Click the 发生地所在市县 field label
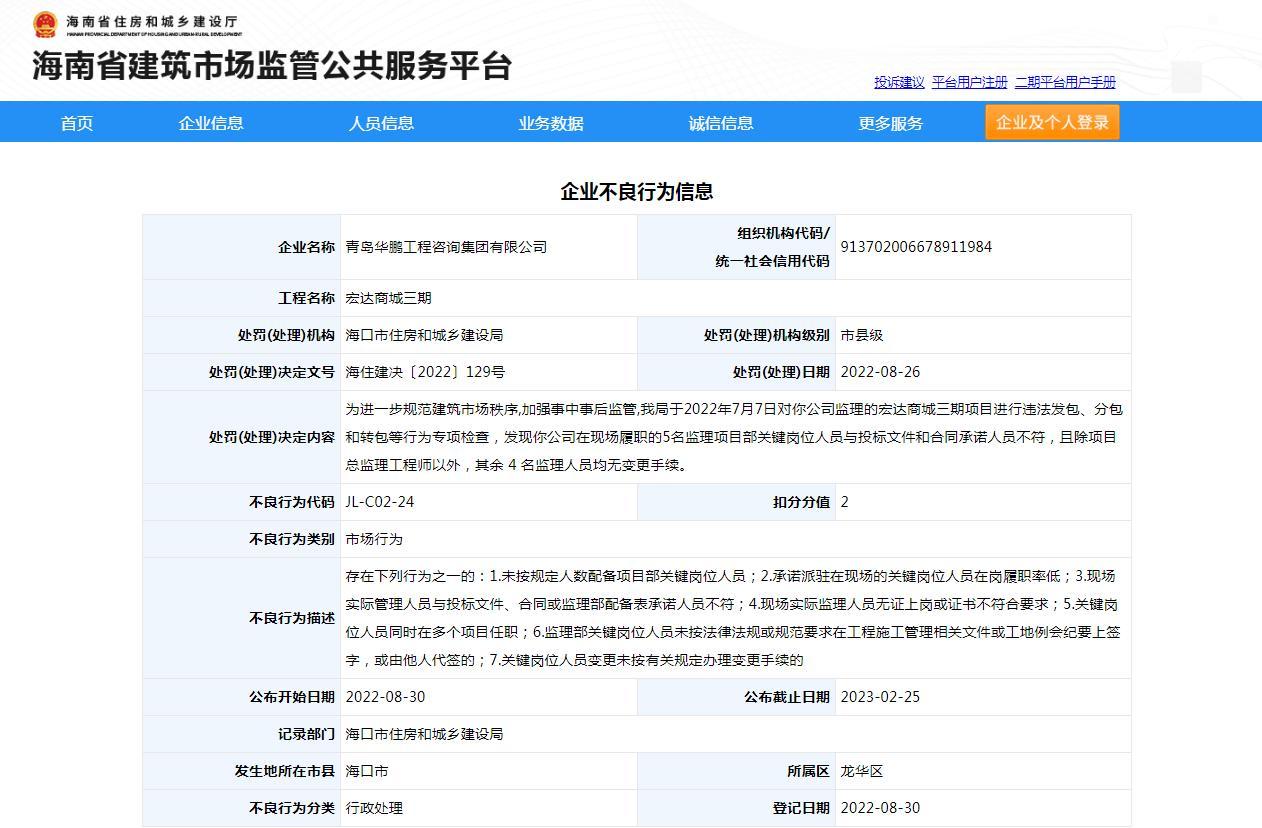This screenshot has height=828, width=1262. [x=285, y=771]
